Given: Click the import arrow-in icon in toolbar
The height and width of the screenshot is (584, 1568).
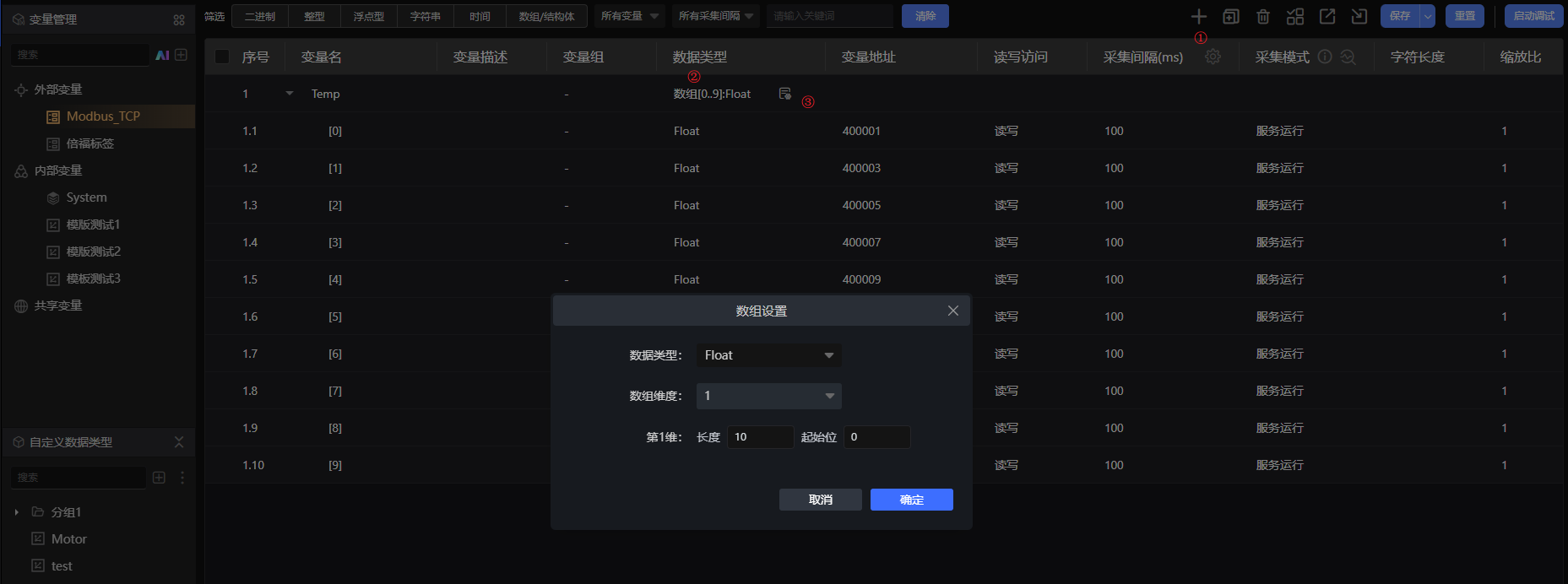Looking at the screenshot, I should 1359,16.
